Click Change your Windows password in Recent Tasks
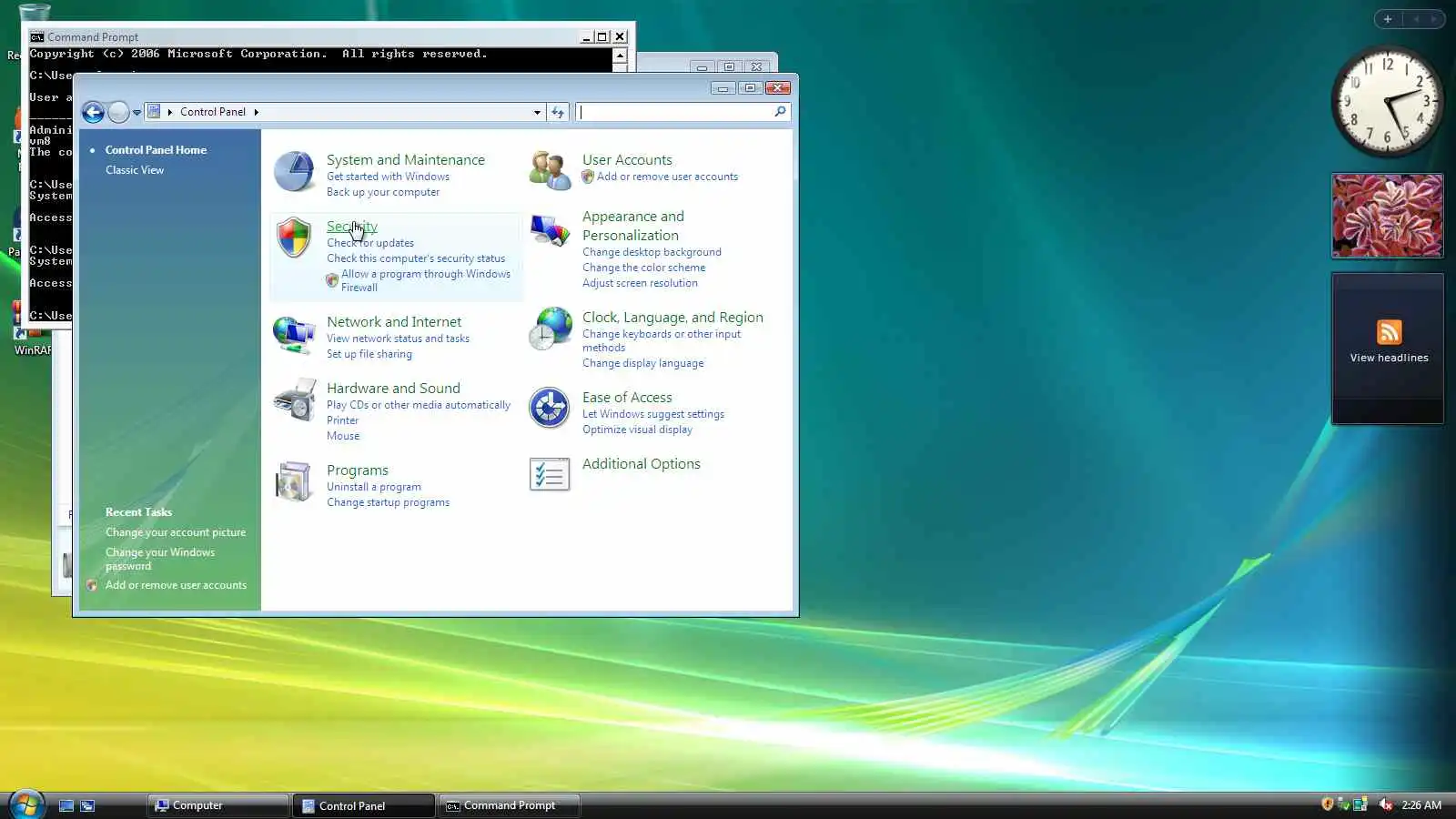1456x819 pixels. (x=160, y=559)
